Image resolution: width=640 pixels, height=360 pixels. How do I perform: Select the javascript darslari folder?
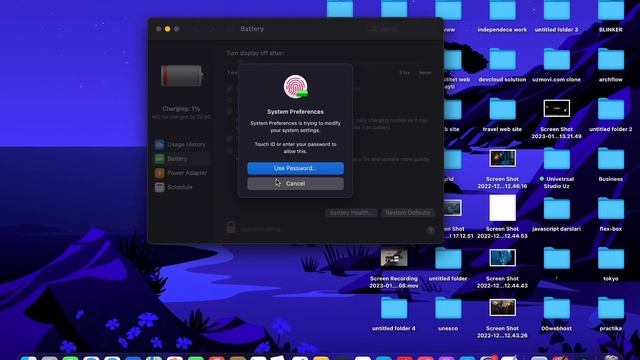pos(557,209)
